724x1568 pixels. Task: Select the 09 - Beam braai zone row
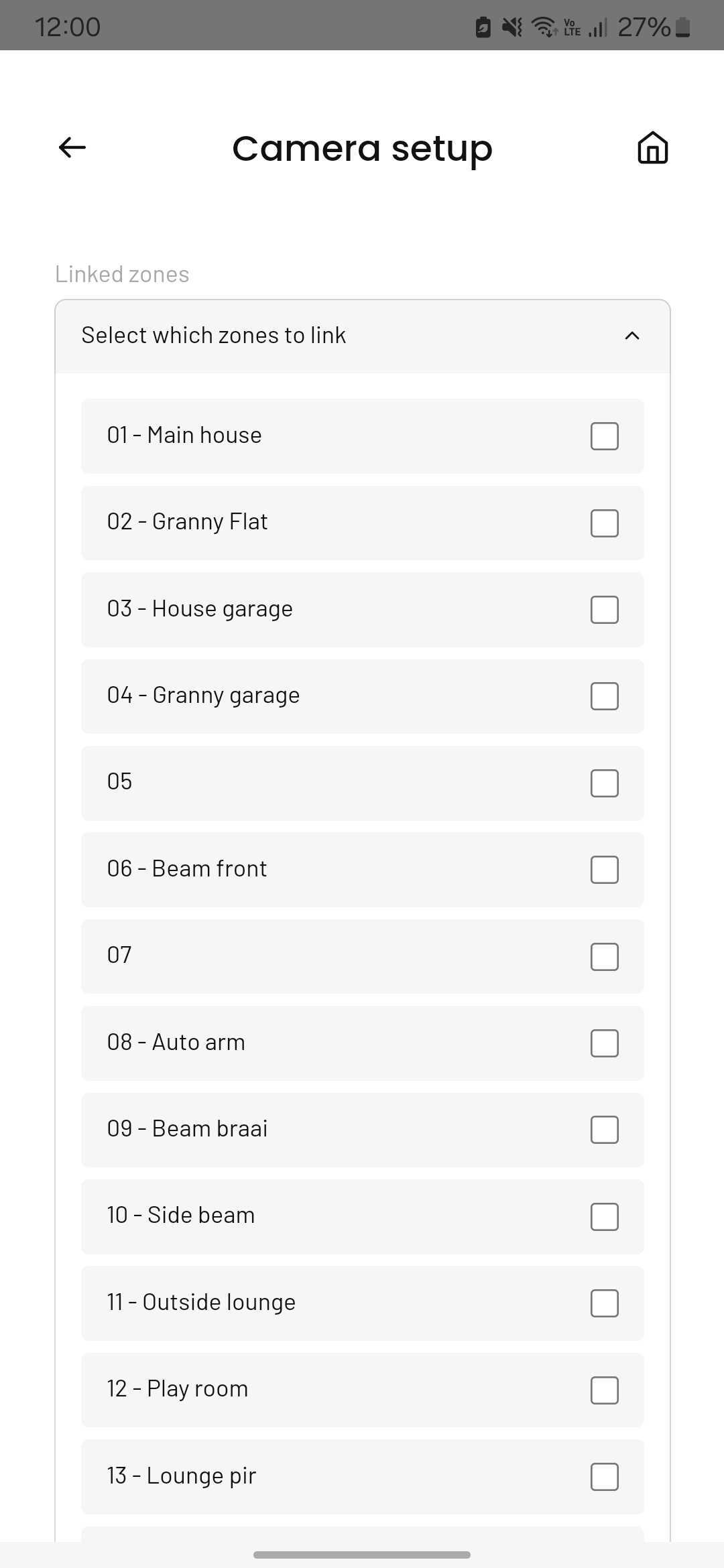click(x=363, y=1130)
